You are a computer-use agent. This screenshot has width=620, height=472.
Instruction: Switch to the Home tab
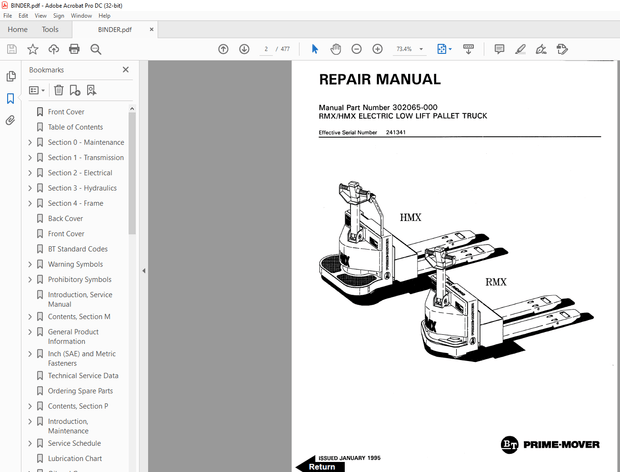click(x=17, y=30)
